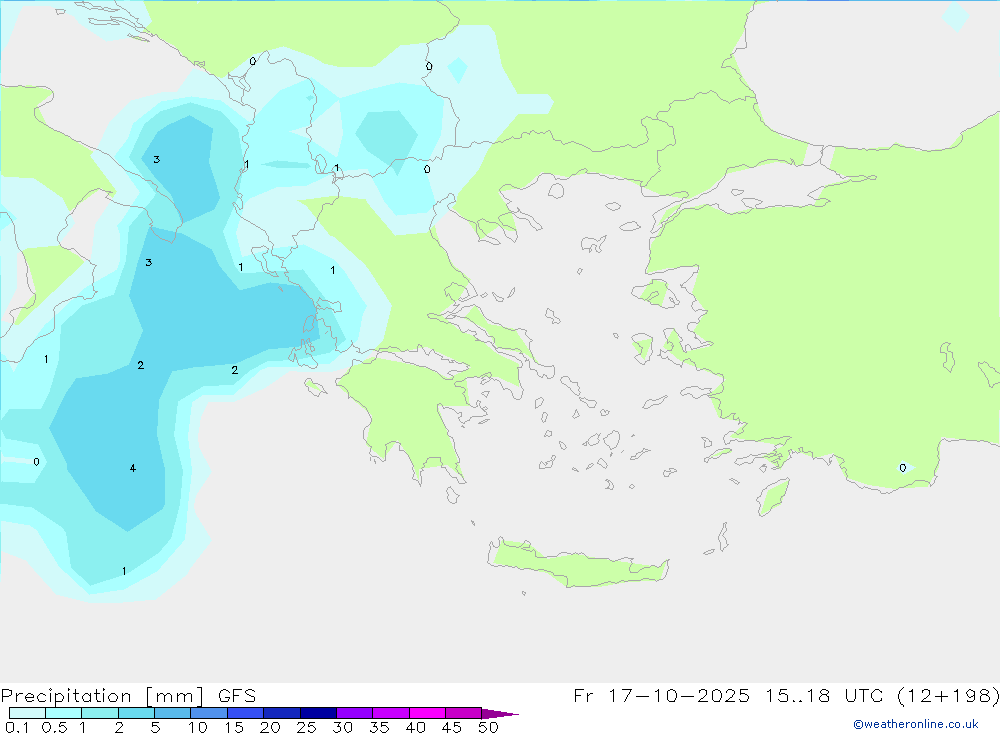The height and width of the screenshot is (733, 1000).
Task: Select the 0.5–1 mm legend swatch
Action: (64, 713)
